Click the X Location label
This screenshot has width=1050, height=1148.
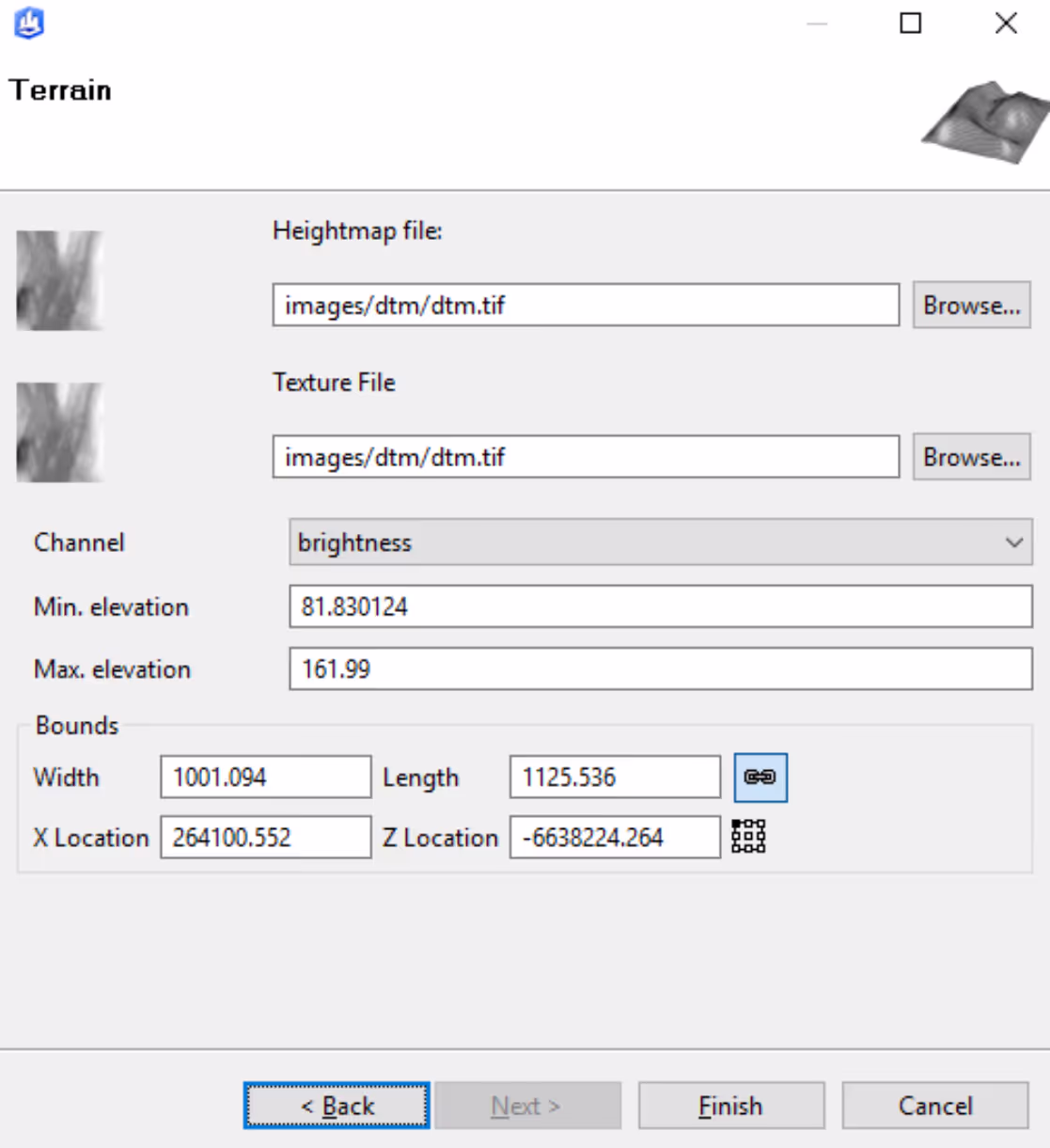tap(91, 837)
